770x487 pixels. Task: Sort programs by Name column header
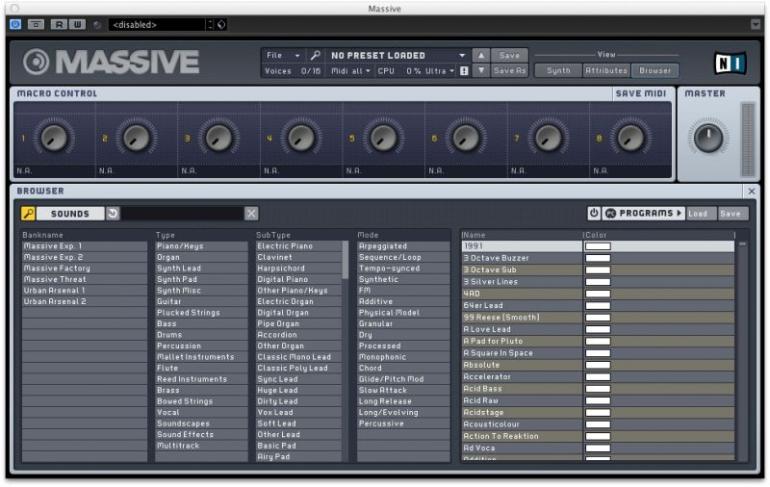click(x=521, y=235)
